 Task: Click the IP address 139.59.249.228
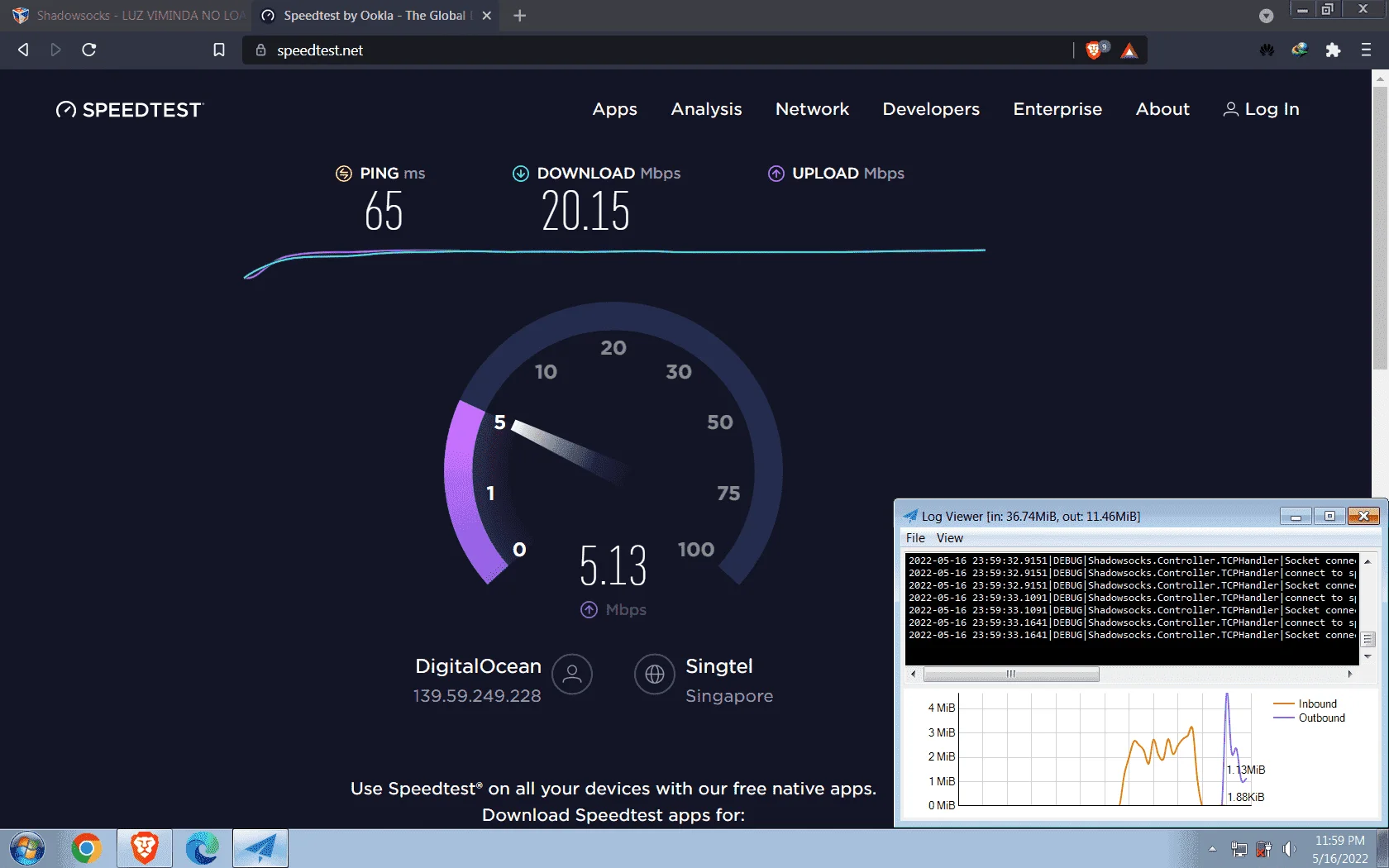point(477,696)
